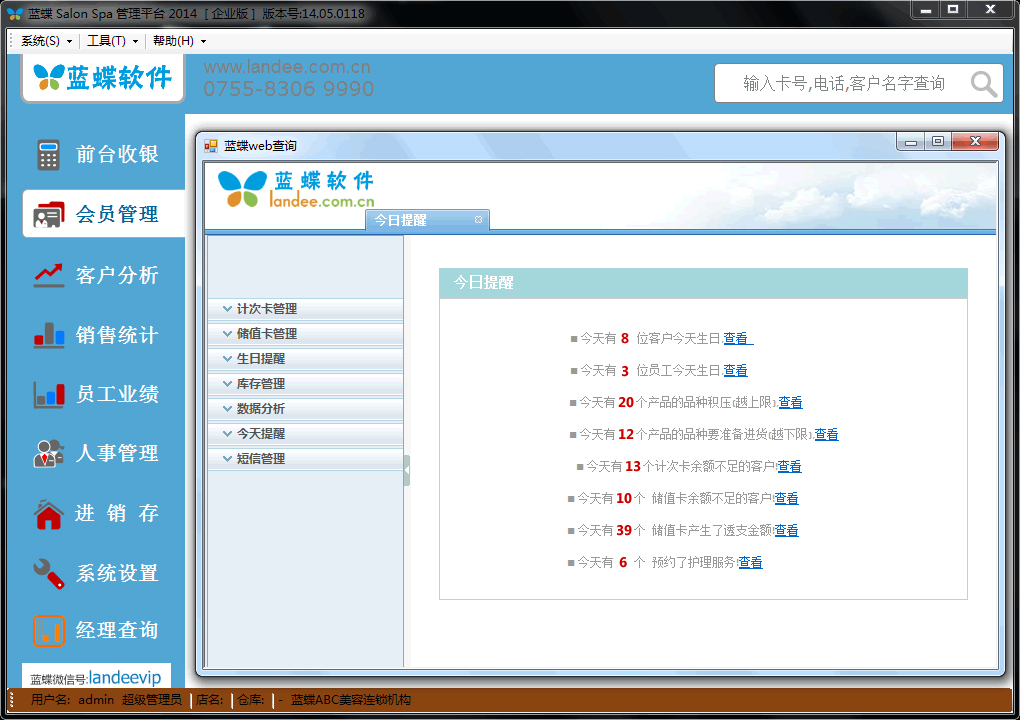
Task: Expand the 库存管理 section
Action: tap(305, 384)
